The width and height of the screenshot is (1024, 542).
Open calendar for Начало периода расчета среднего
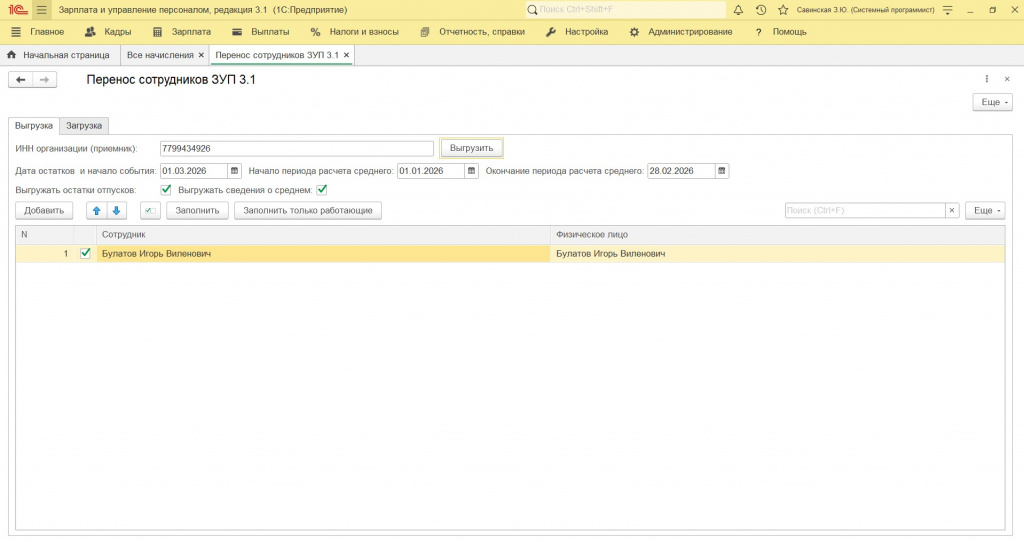tap(472, 171)
